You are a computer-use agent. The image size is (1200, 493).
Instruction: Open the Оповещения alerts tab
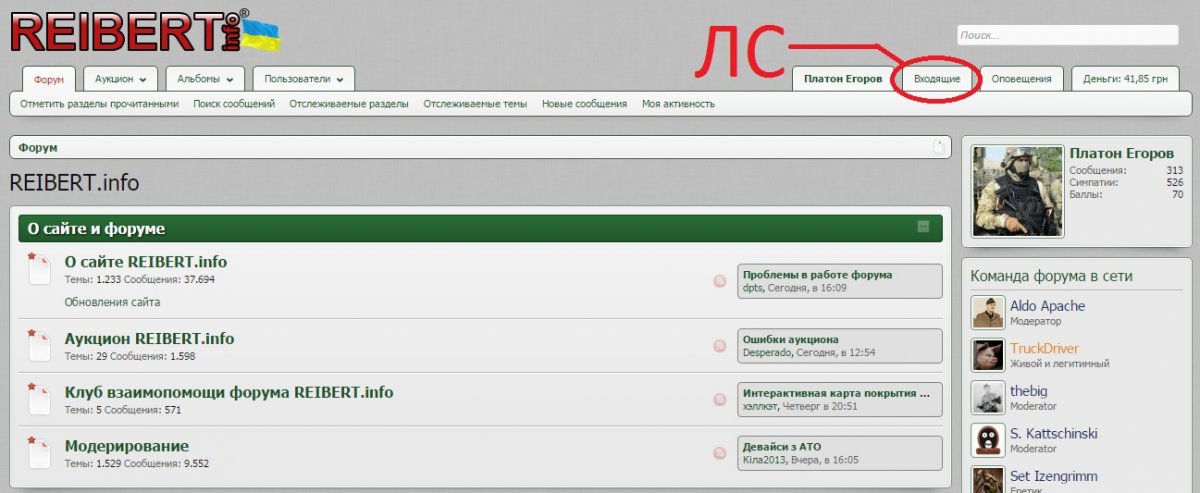pyautogui.click(x=1021, y=79)
